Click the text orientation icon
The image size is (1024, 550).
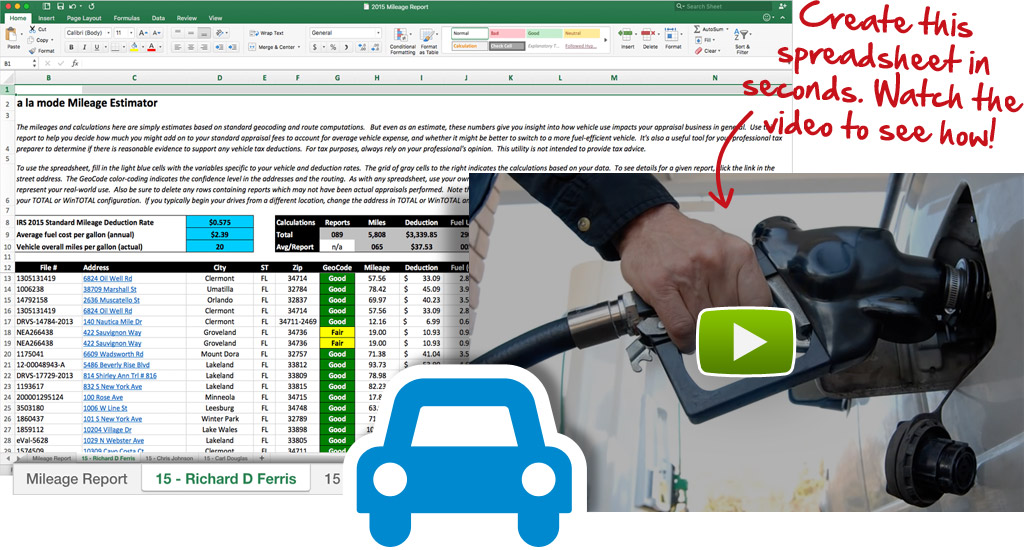coord(220,33)
